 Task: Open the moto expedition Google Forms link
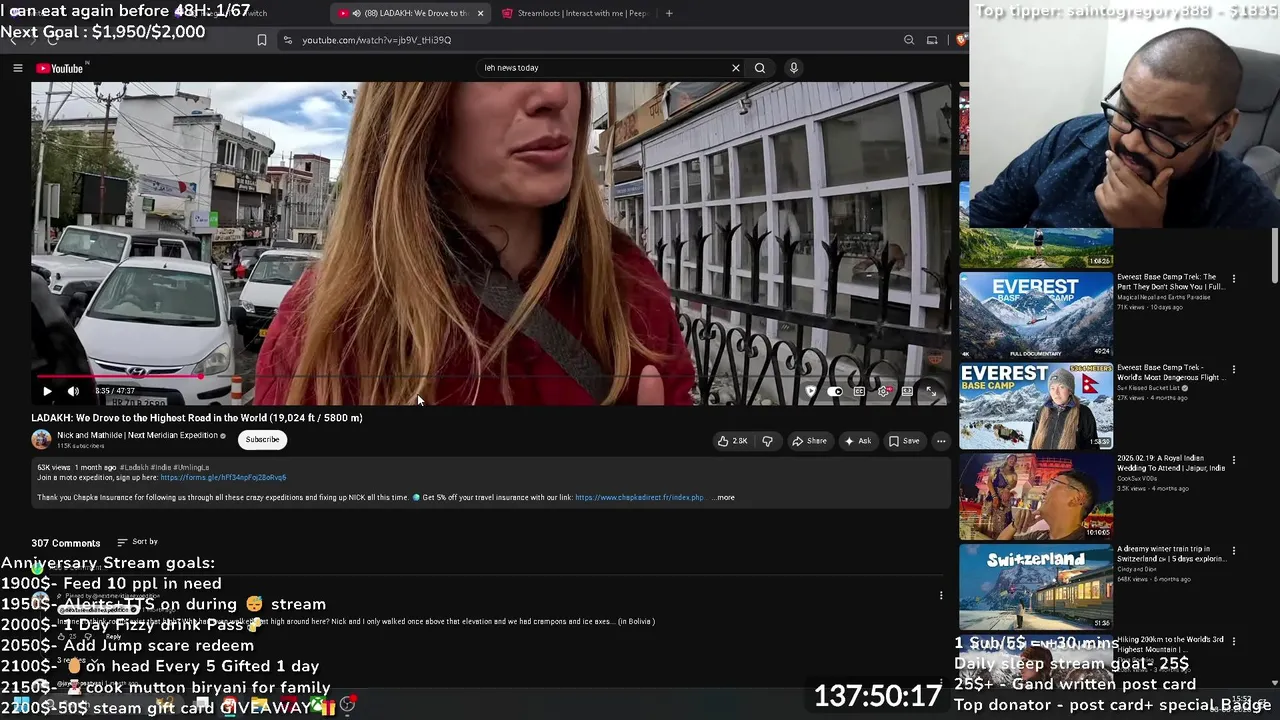tap(223, 478)
